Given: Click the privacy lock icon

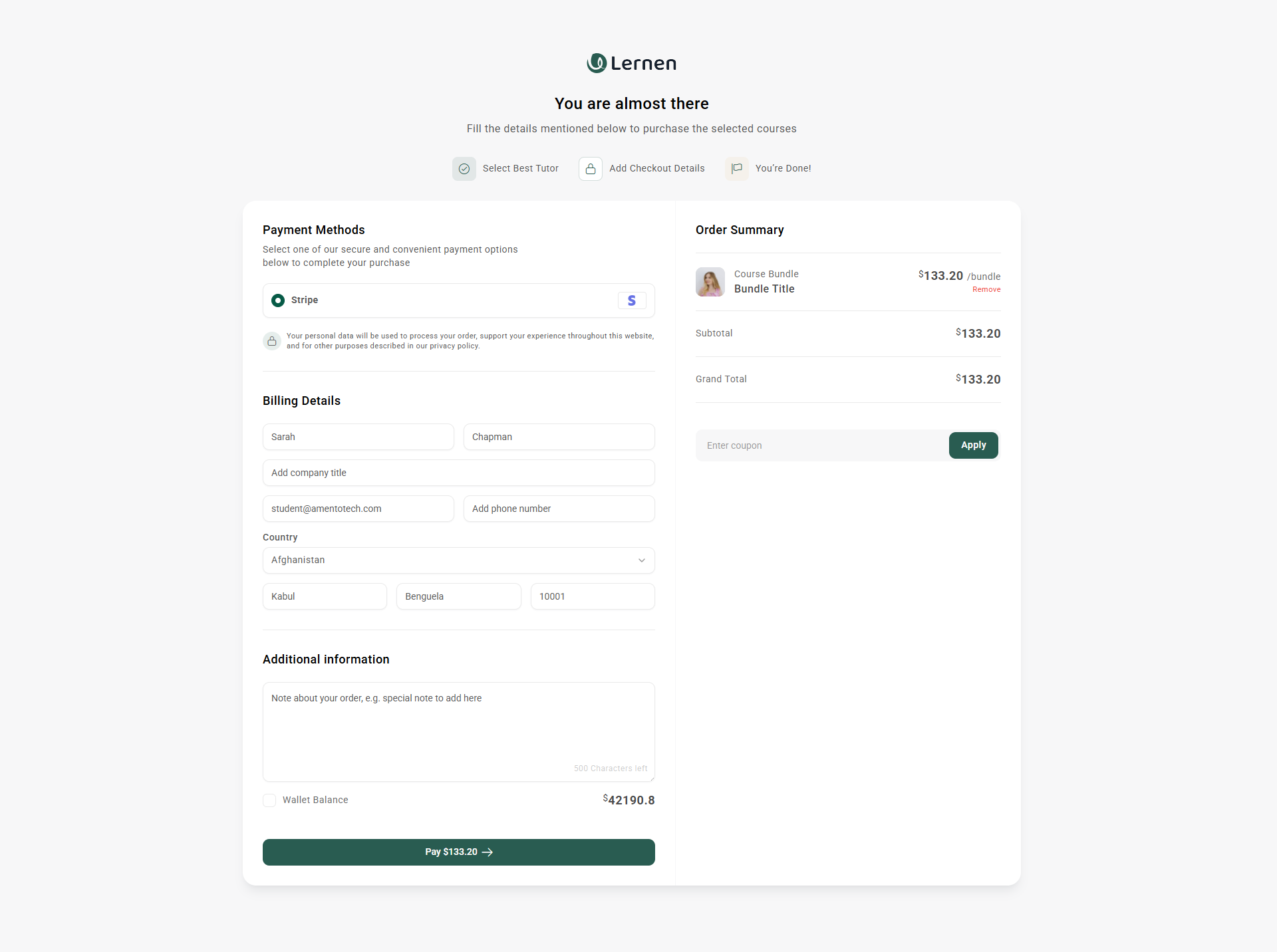Looking at the screenshot, I should click(271, 341).
